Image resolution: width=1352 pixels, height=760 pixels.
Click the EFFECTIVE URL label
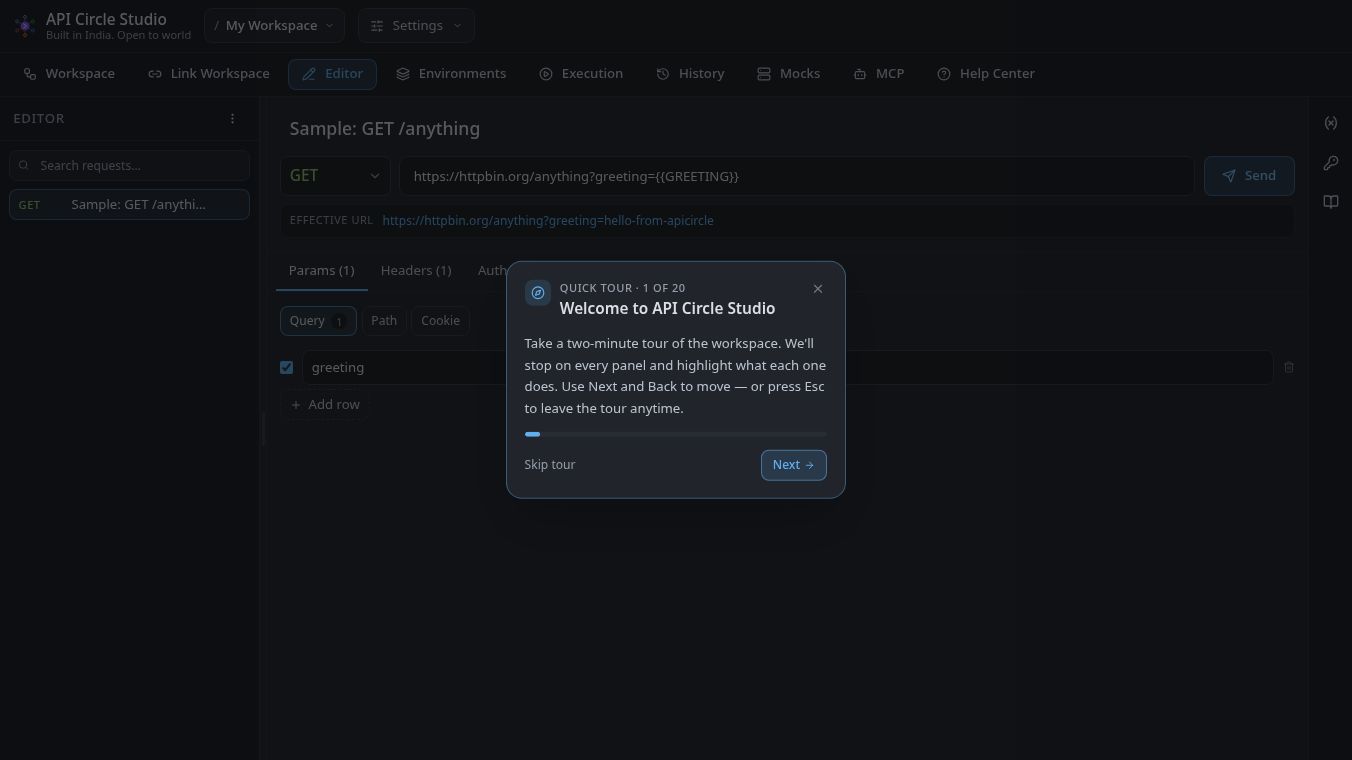(x=331, y=220)
